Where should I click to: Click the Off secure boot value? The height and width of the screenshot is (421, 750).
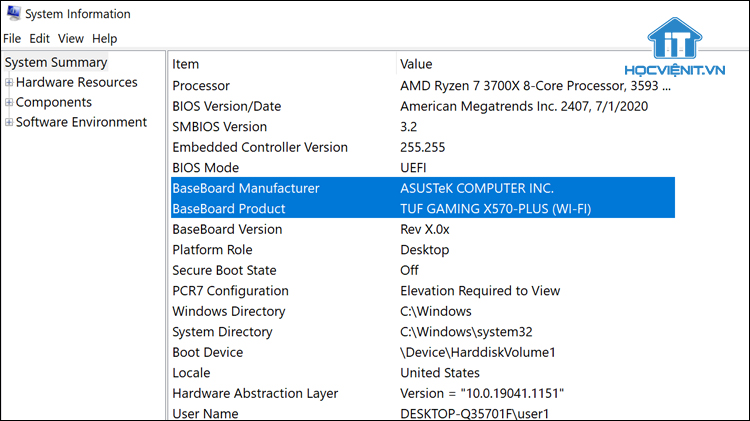[409, 270]
